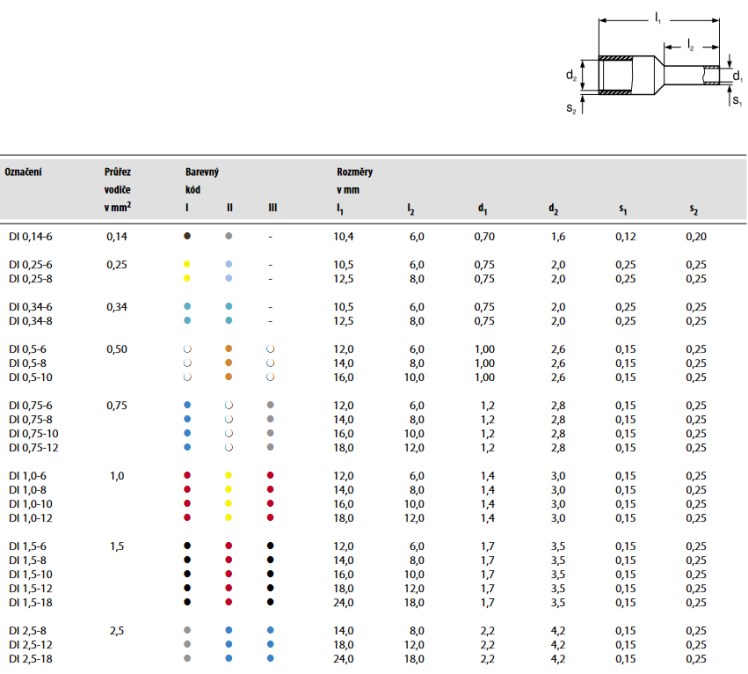The height and width of the screenshot is (674, 748).
Task: Click the Roman numeral 'III' subheader
Action: coord(272,207)
